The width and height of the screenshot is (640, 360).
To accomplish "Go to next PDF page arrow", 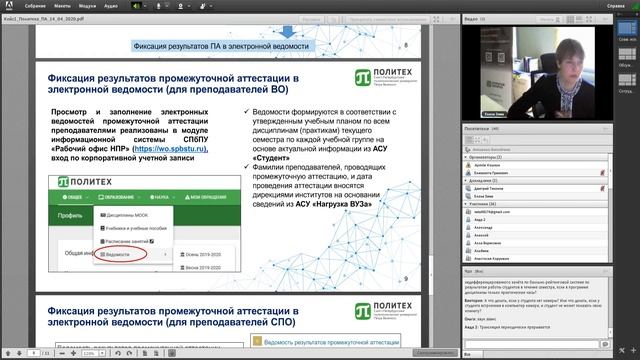I will tap(19, 353).
